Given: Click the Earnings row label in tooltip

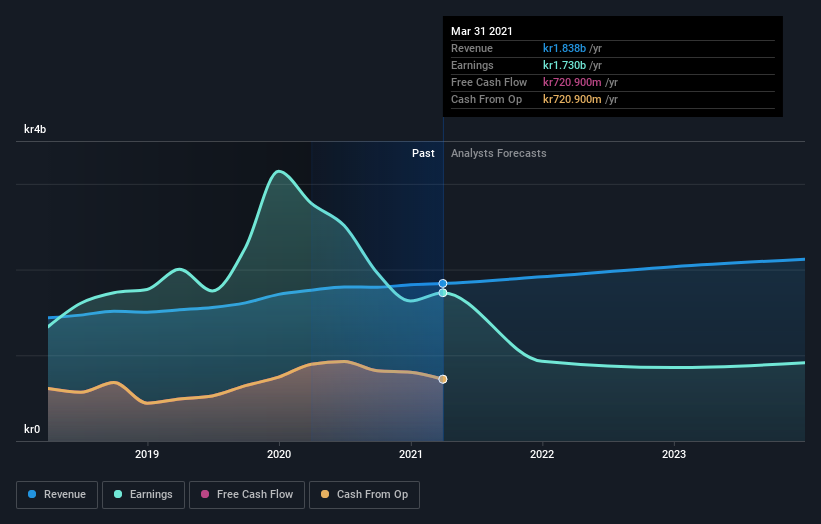Looking at the screenshot, I should coord(472,65).
